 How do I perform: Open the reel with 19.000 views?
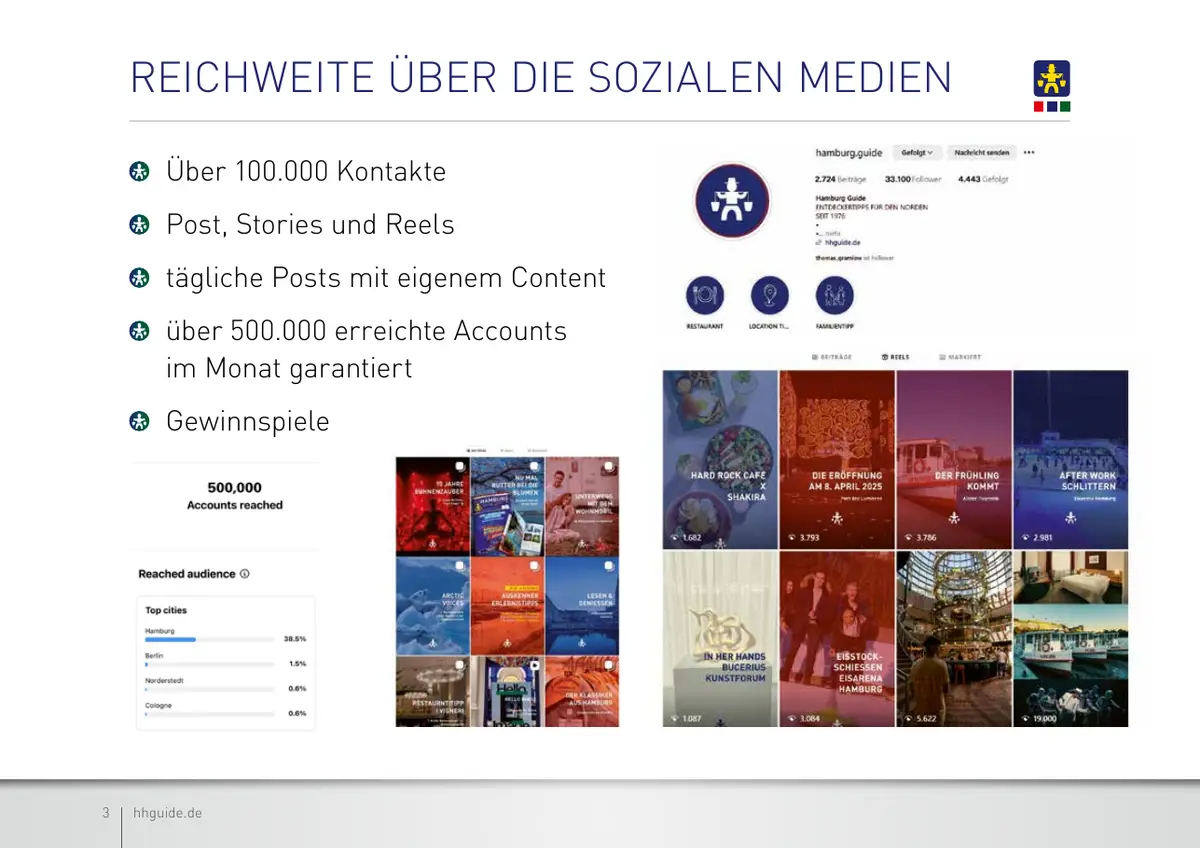(1071, 638)
